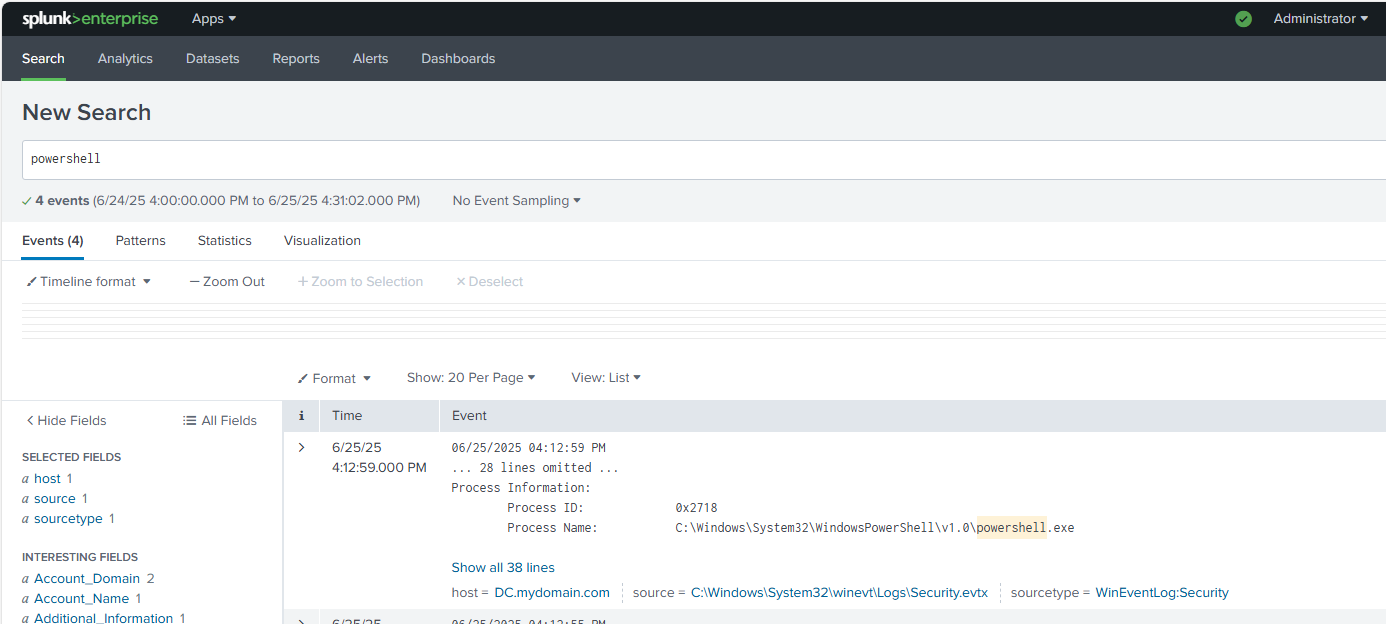Open the Alerts nav item

370,59
